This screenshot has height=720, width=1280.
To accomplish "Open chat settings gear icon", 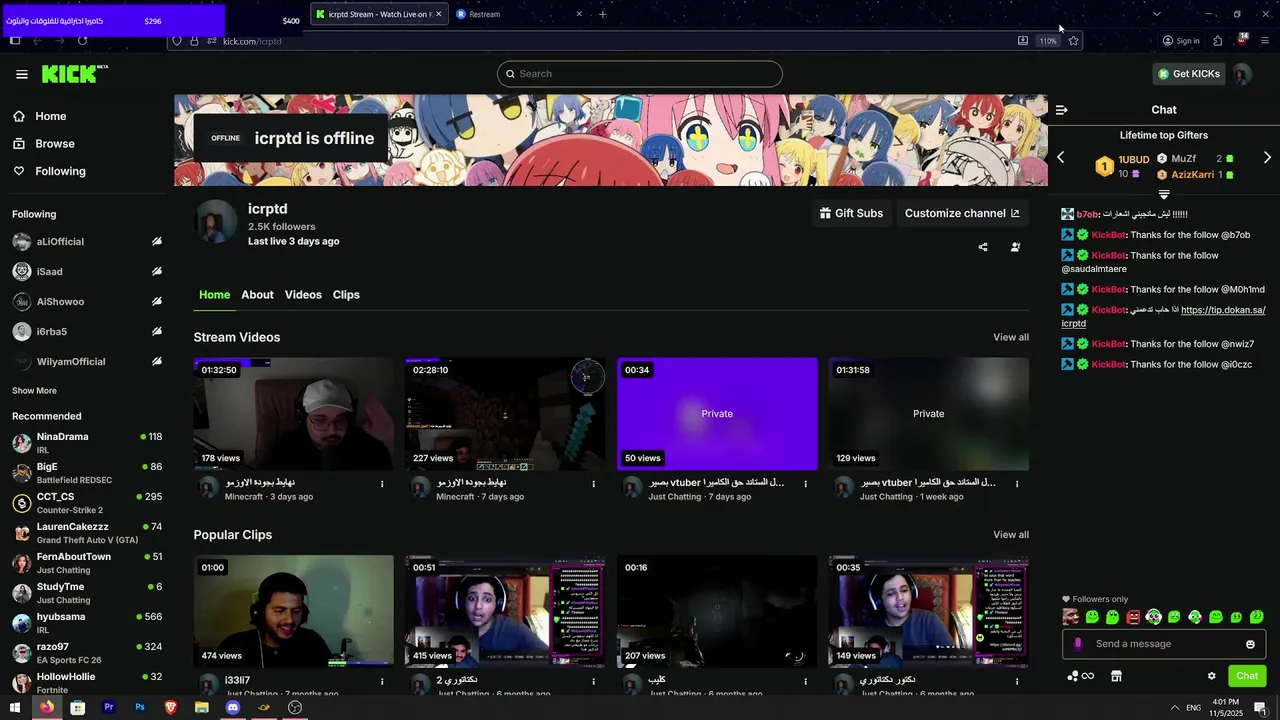I will click(1211, 676).
